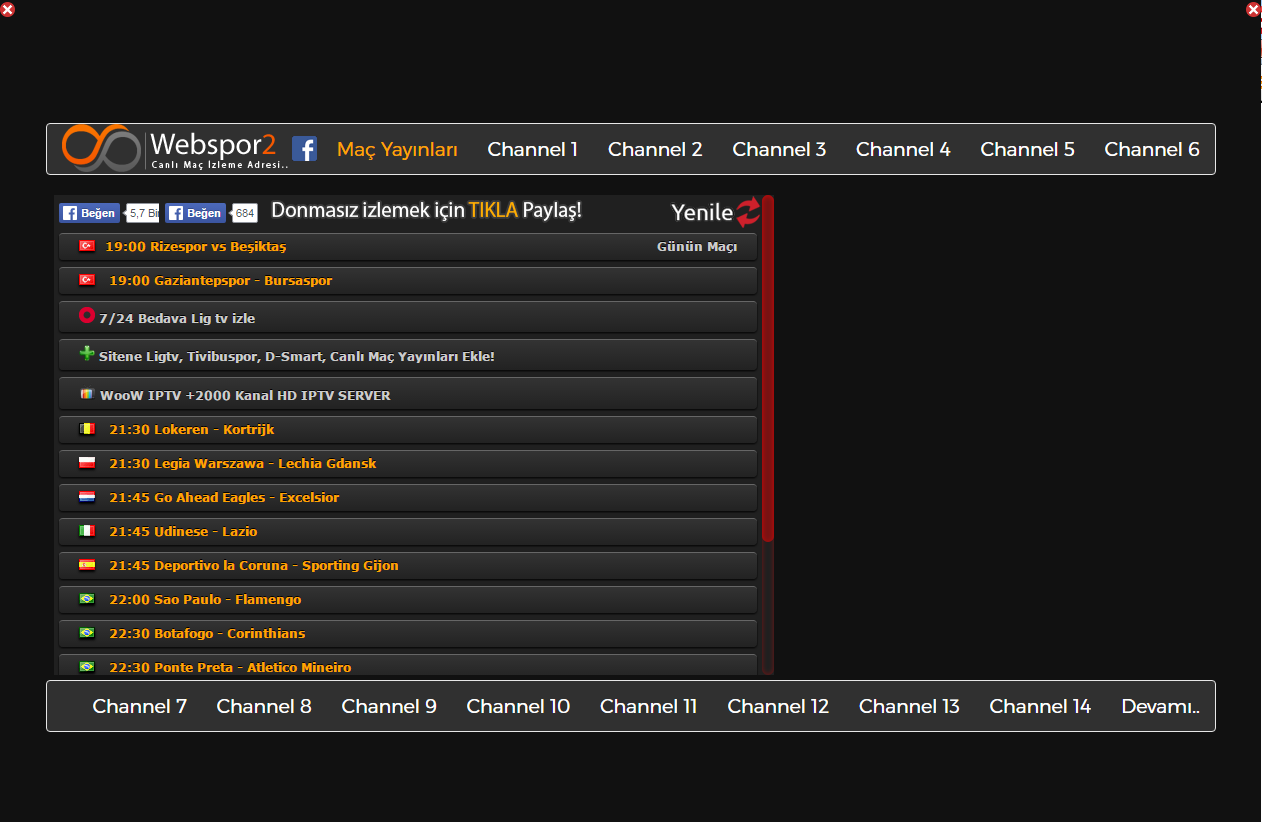The height and width of the screenshot is (822, 1262).
Task: Switch to Channel 14
Action: [1040, 706]
